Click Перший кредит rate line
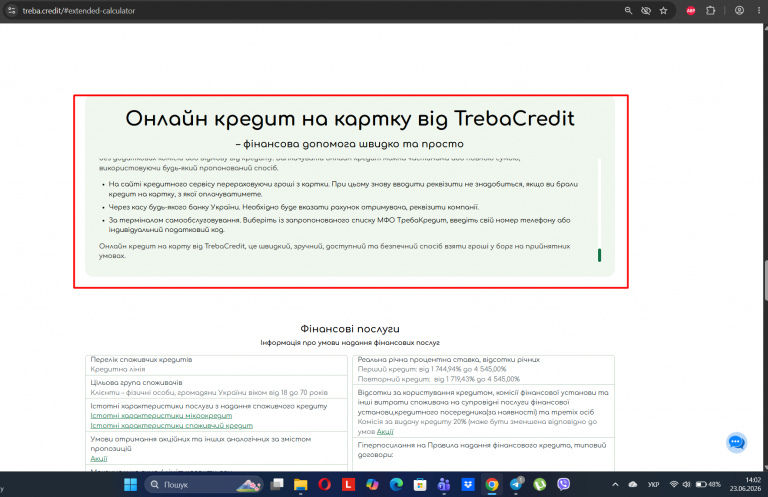Screen dimensions: 768x497 coord(432,369)
